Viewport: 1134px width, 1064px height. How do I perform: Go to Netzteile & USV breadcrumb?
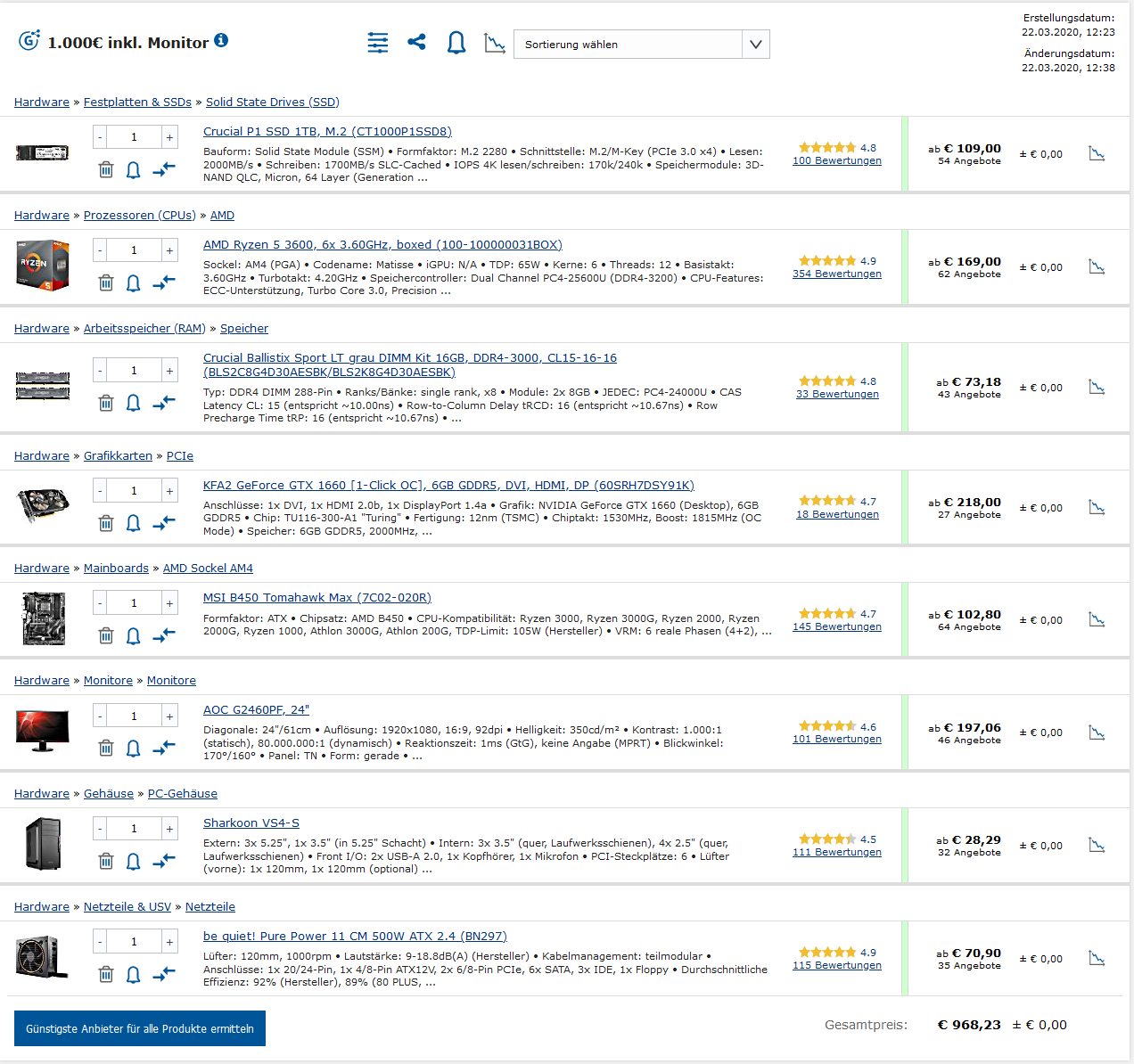point(127,906)
